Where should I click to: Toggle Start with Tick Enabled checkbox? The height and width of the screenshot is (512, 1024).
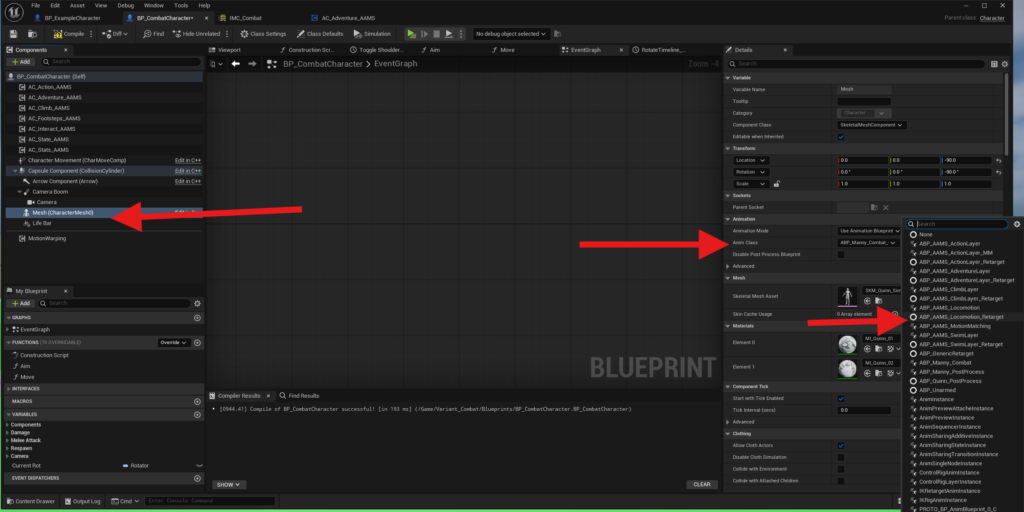click(x=840, y=398)
